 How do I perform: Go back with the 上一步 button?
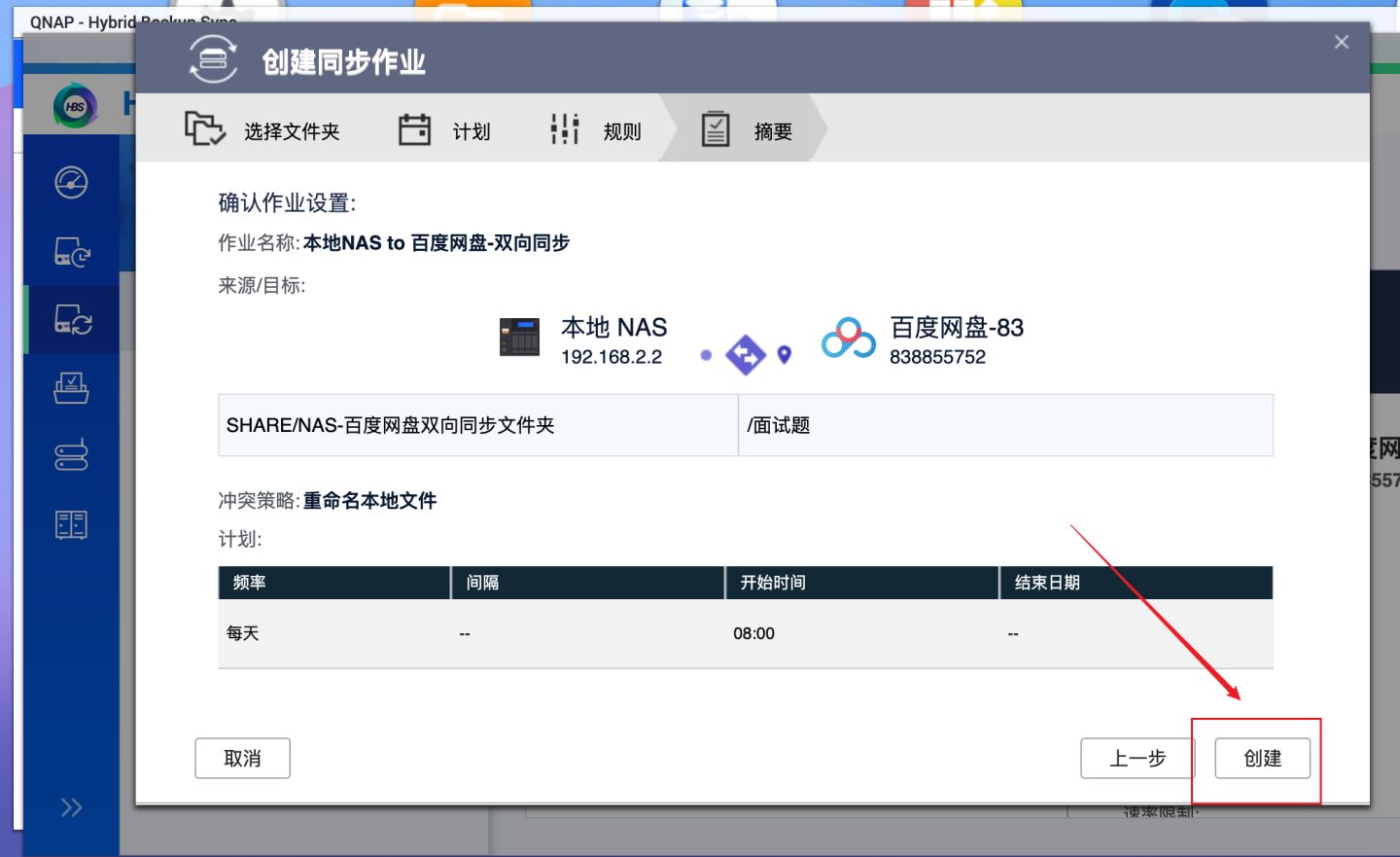1137,758
